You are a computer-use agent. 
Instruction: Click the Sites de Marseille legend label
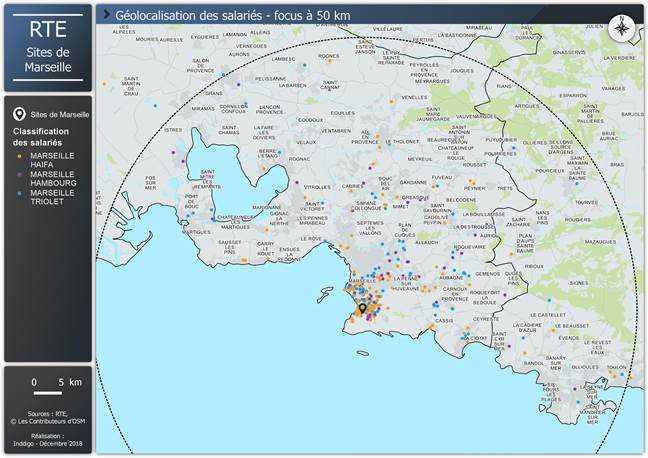coord(60,115)
